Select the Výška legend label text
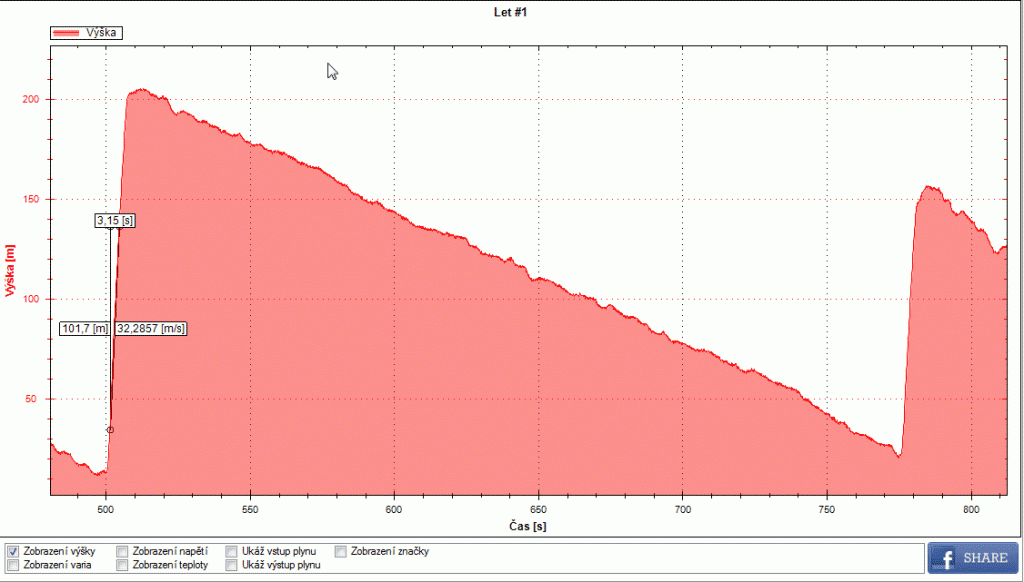Image resolution: width=1024 pixels, height=582 pixels. [x=102, y=33]
